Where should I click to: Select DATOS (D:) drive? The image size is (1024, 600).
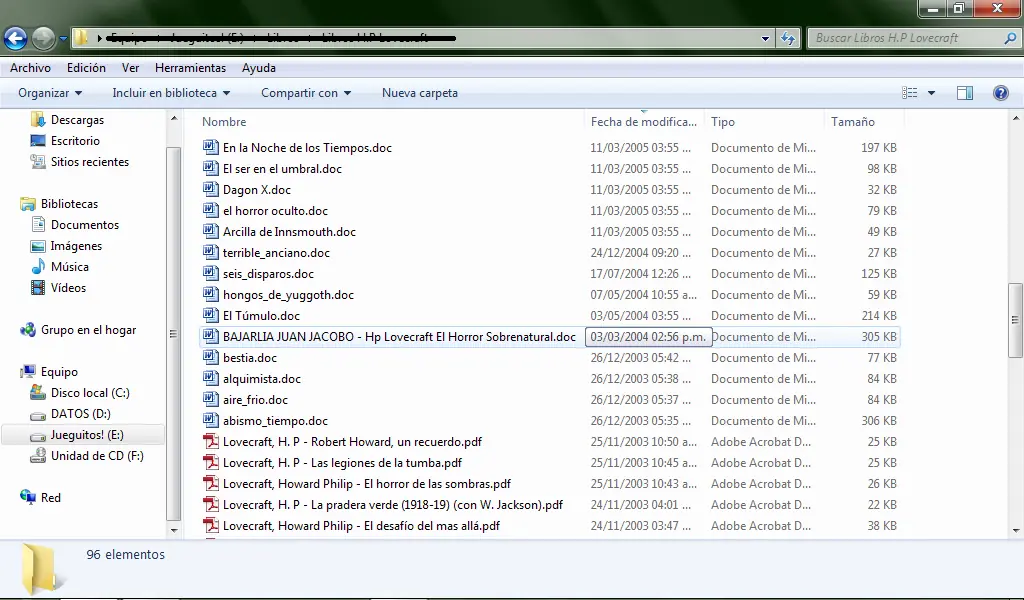80,414
